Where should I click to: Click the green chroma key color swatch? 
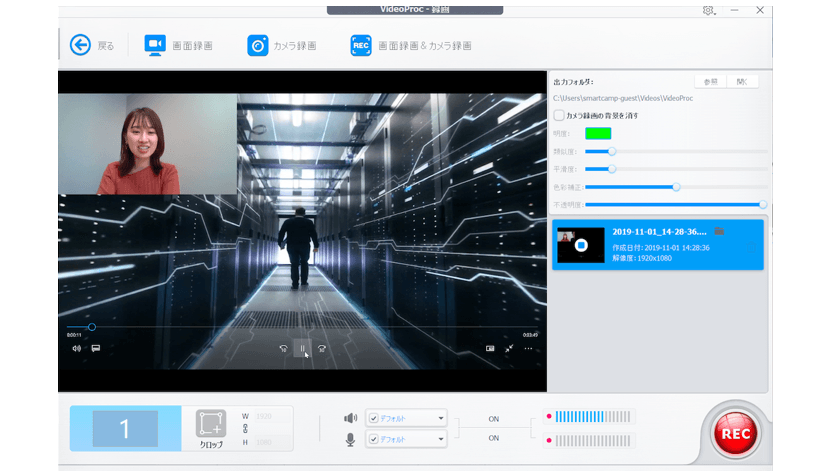tap(597, 133)
